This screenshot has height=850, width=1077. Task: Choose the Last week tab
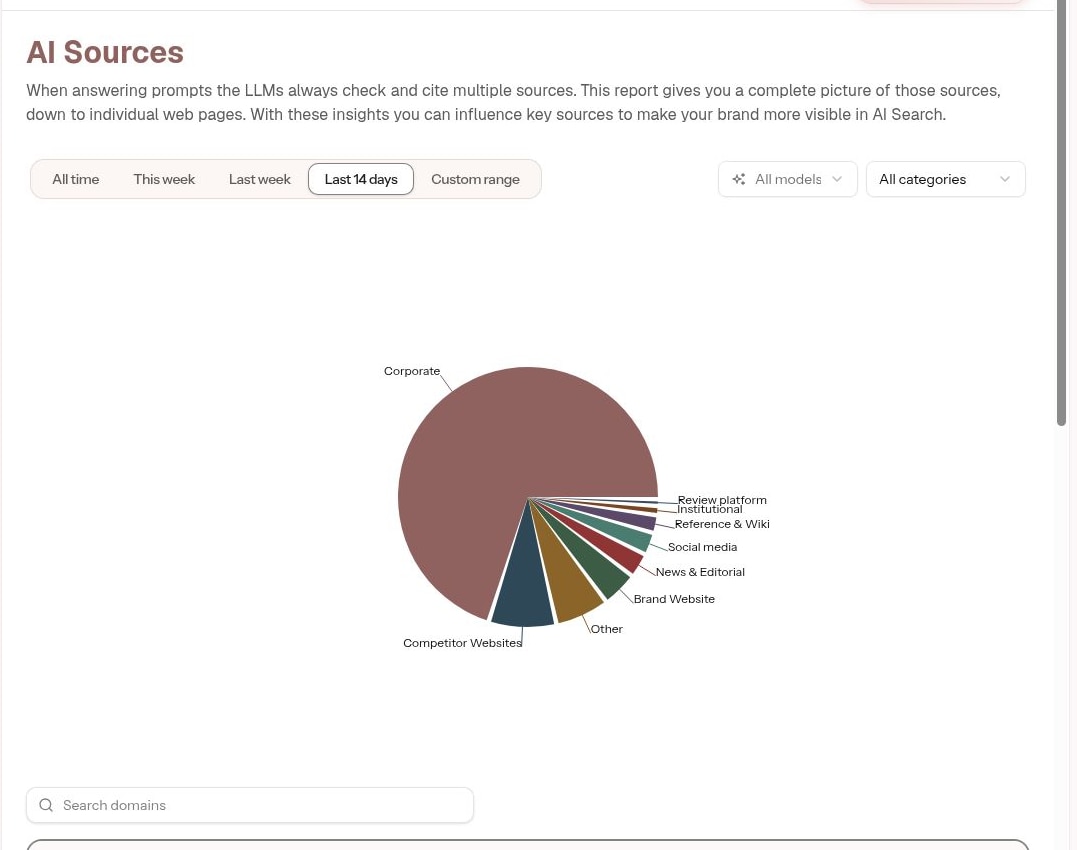coord(260,179)
